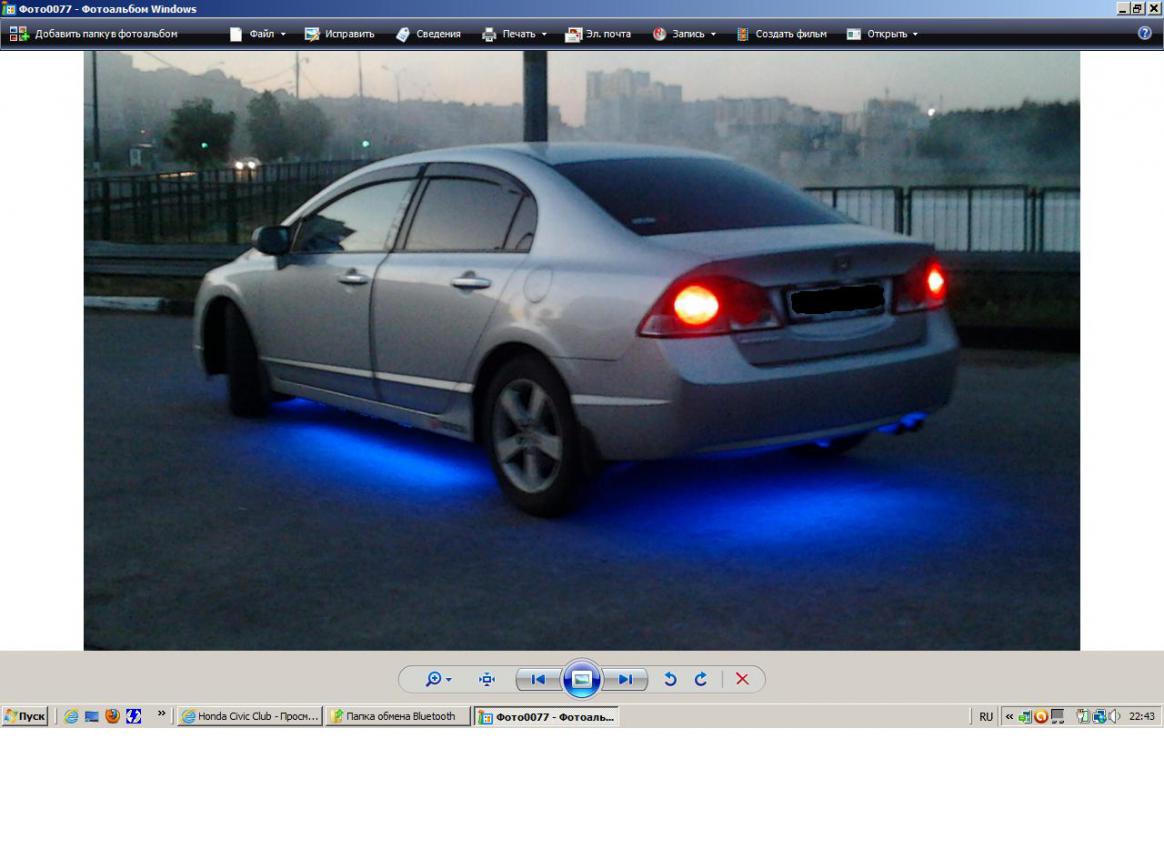This screenshot has height=850, width=1164.
Task: Send the photo via Эл. почта
Action: 598,34
